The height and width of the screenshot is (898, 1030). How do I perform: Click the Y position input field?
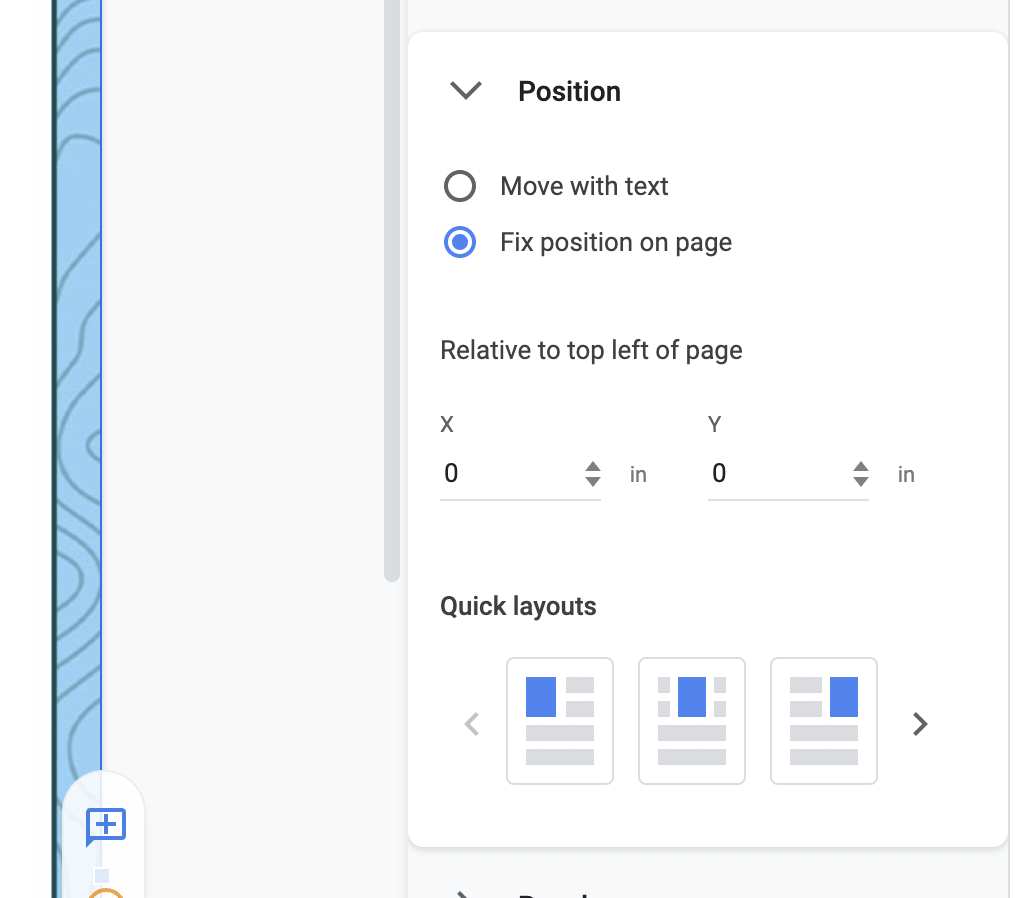pos(778,474)
